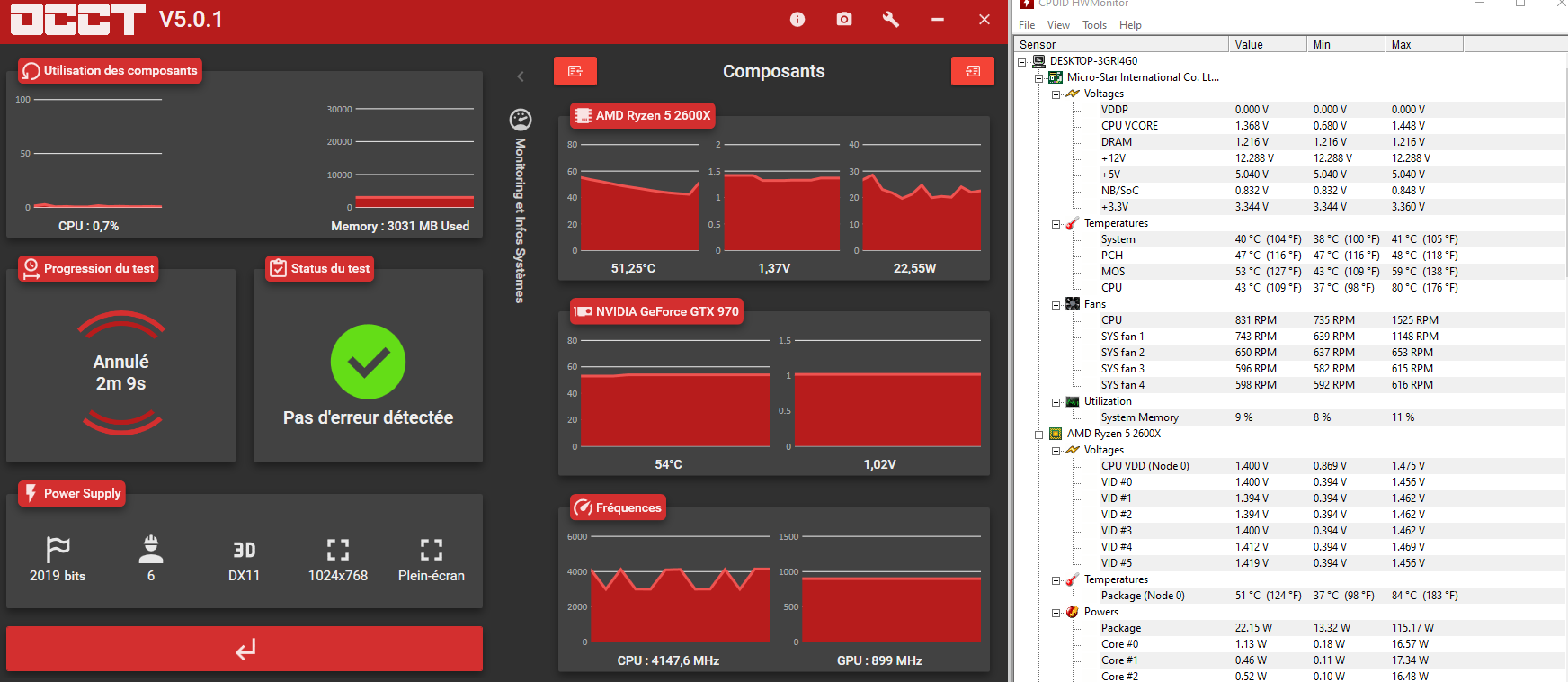Click the Sensor column header
Image resolution: width=1568 pixels, height=682 pixels.
coord(1121,44)
